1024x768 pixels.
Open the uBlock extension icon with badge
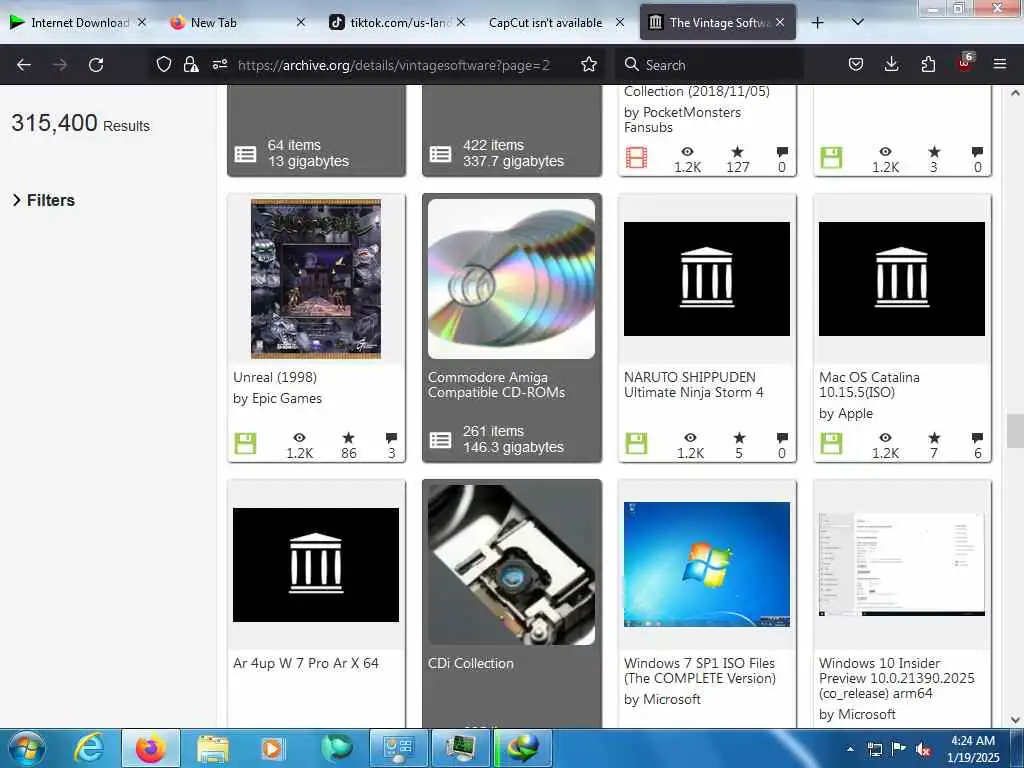click(965, 63)
